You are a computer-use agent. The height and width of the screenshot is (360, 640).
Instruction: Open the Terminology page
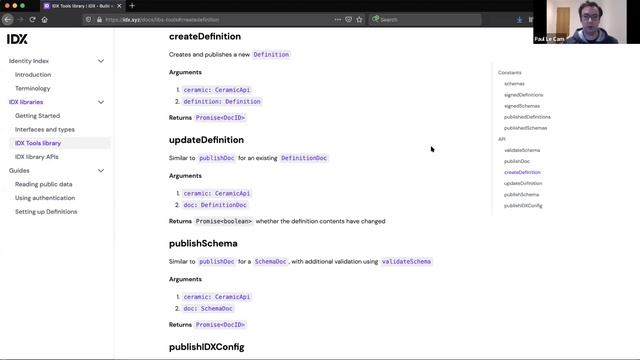point(33,89)
